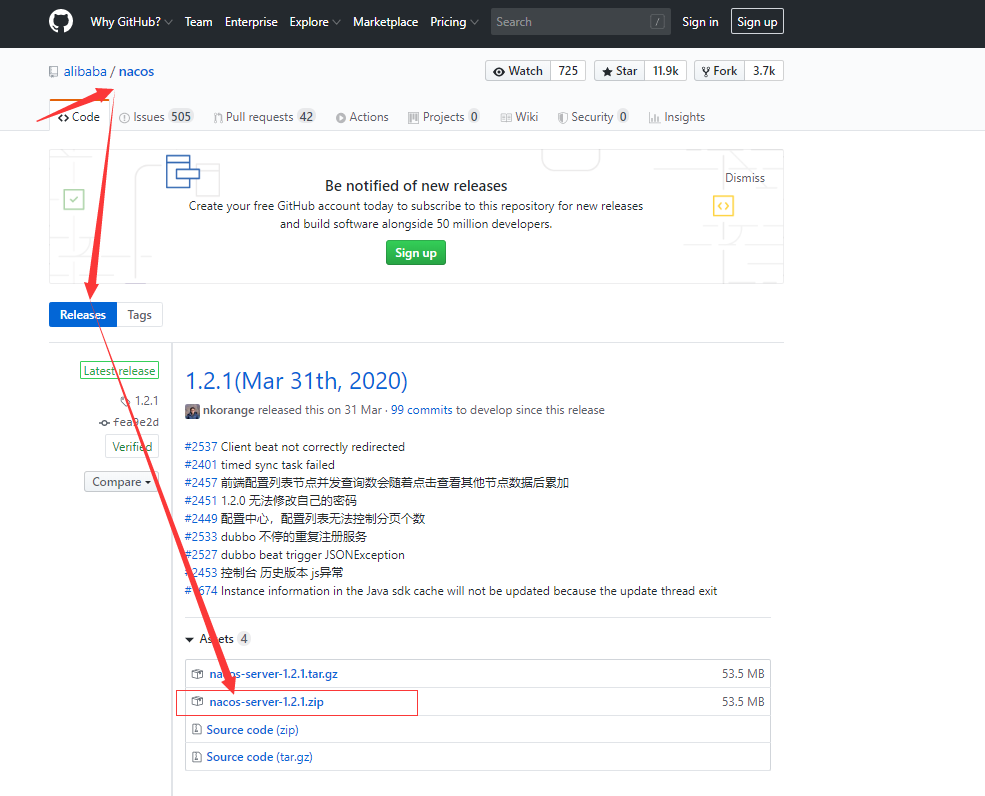Click the repository book icon beside alibaba
Viewport: 985px width, 796px height.
tap(53, 72)
